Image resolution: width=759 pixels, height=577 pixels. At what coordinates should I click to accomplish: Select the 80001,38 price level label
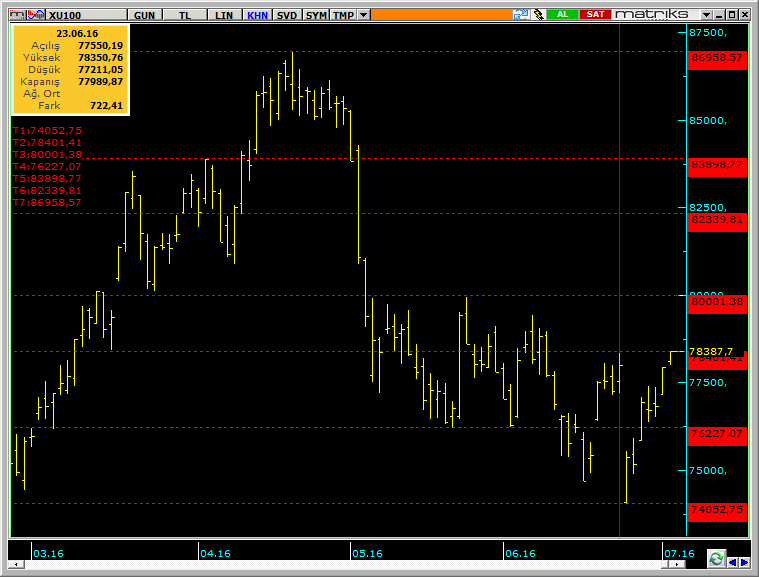pyautogui.click(x=716, y=302)
